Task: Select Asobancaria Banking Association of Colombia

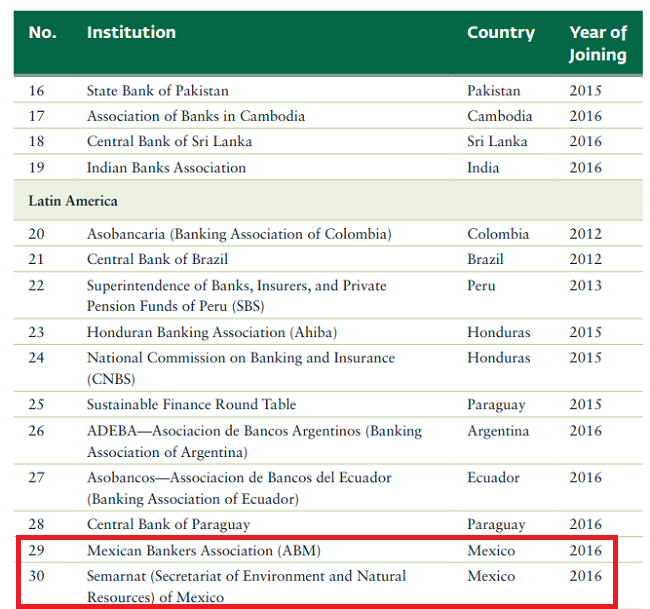Action: click(x=238, y=234)
